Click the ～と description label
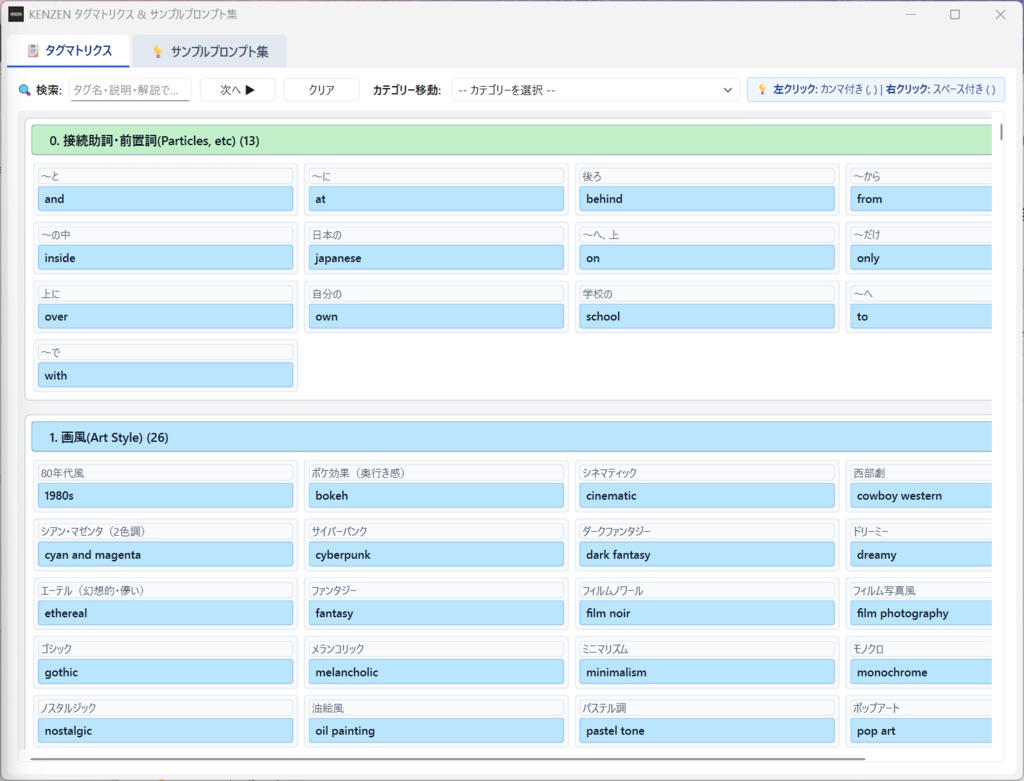 (x=165, y=176)
